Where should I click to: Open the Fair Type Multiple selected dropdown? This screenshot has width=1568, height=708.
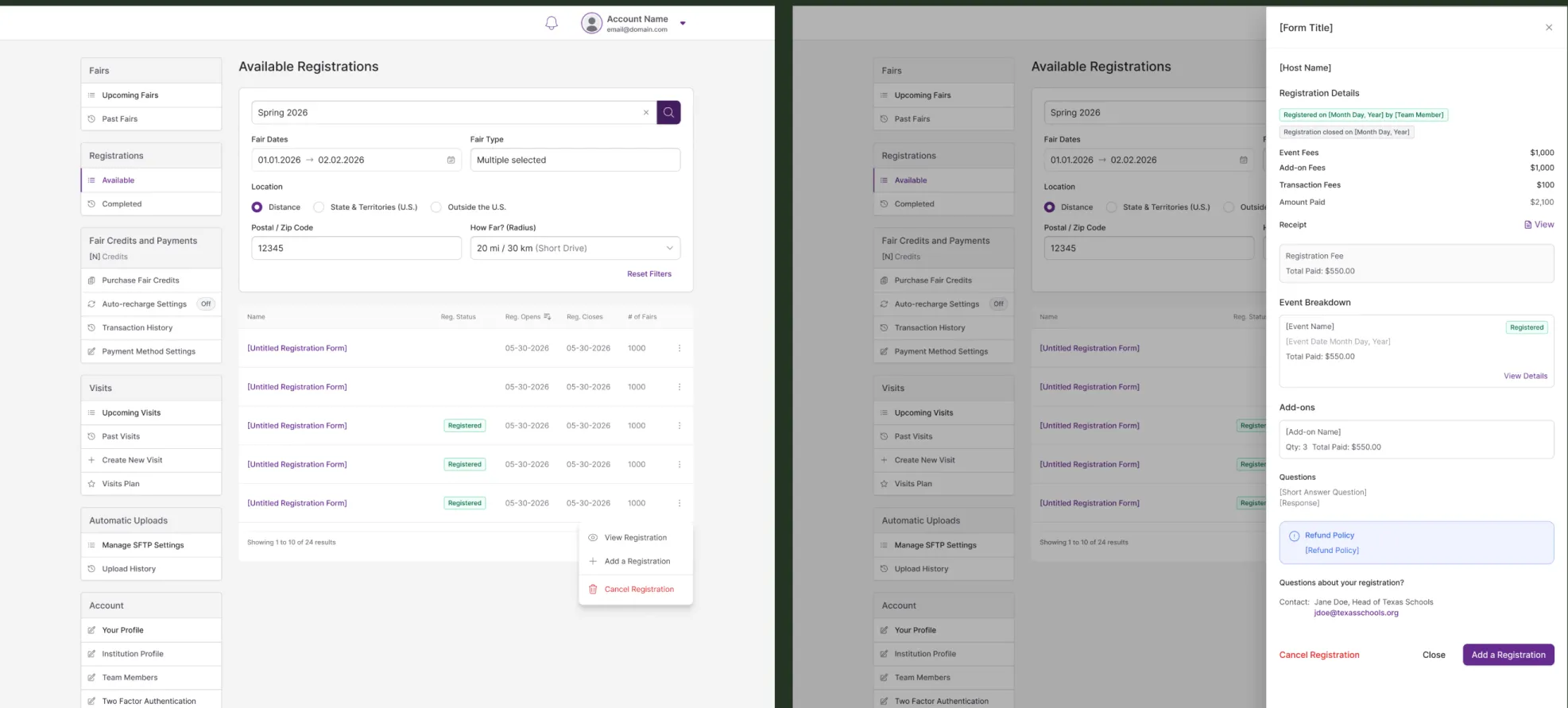coord(575,160)
